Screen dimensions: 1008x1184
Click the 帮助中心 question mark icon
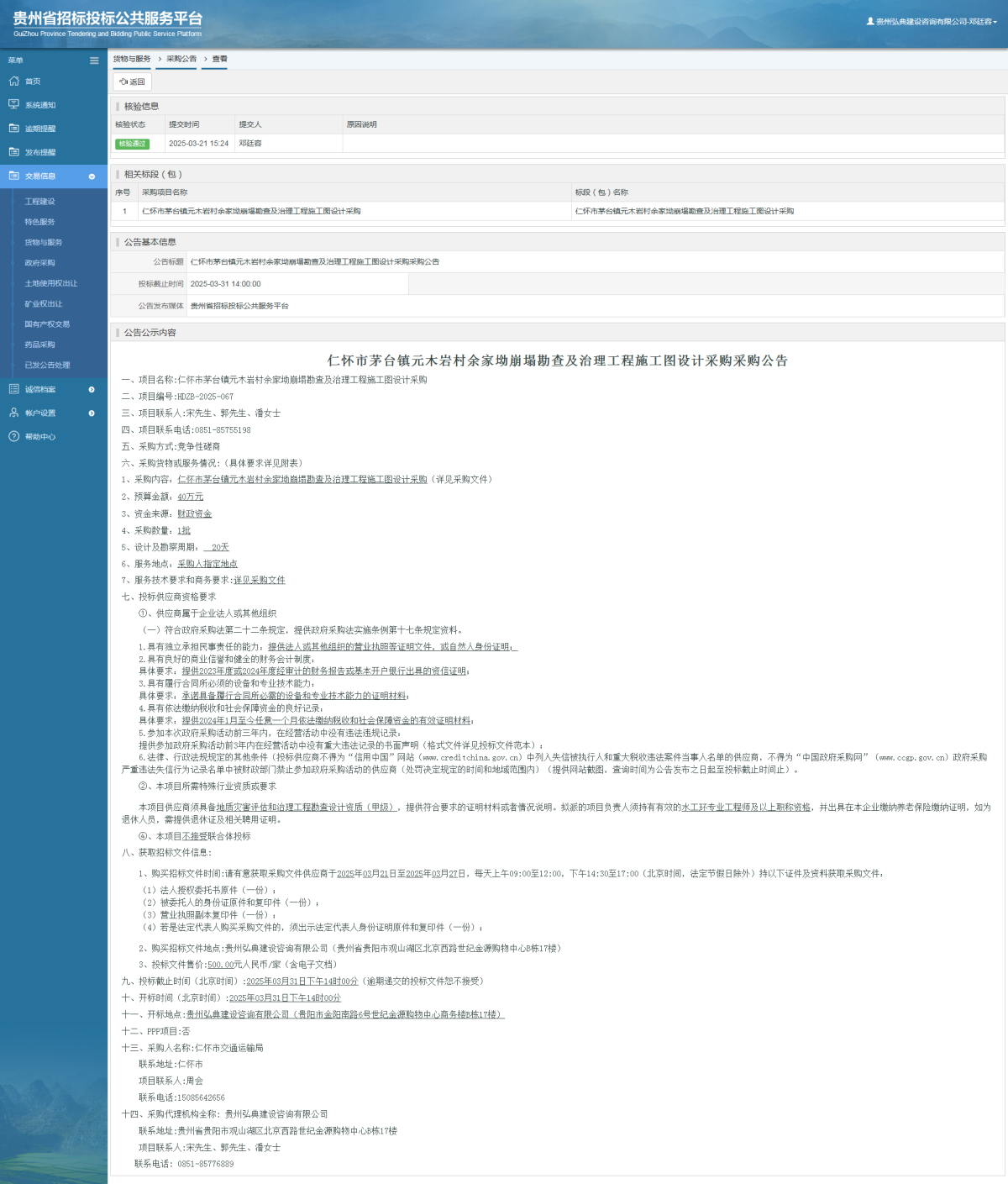click(x=13, y=436)
